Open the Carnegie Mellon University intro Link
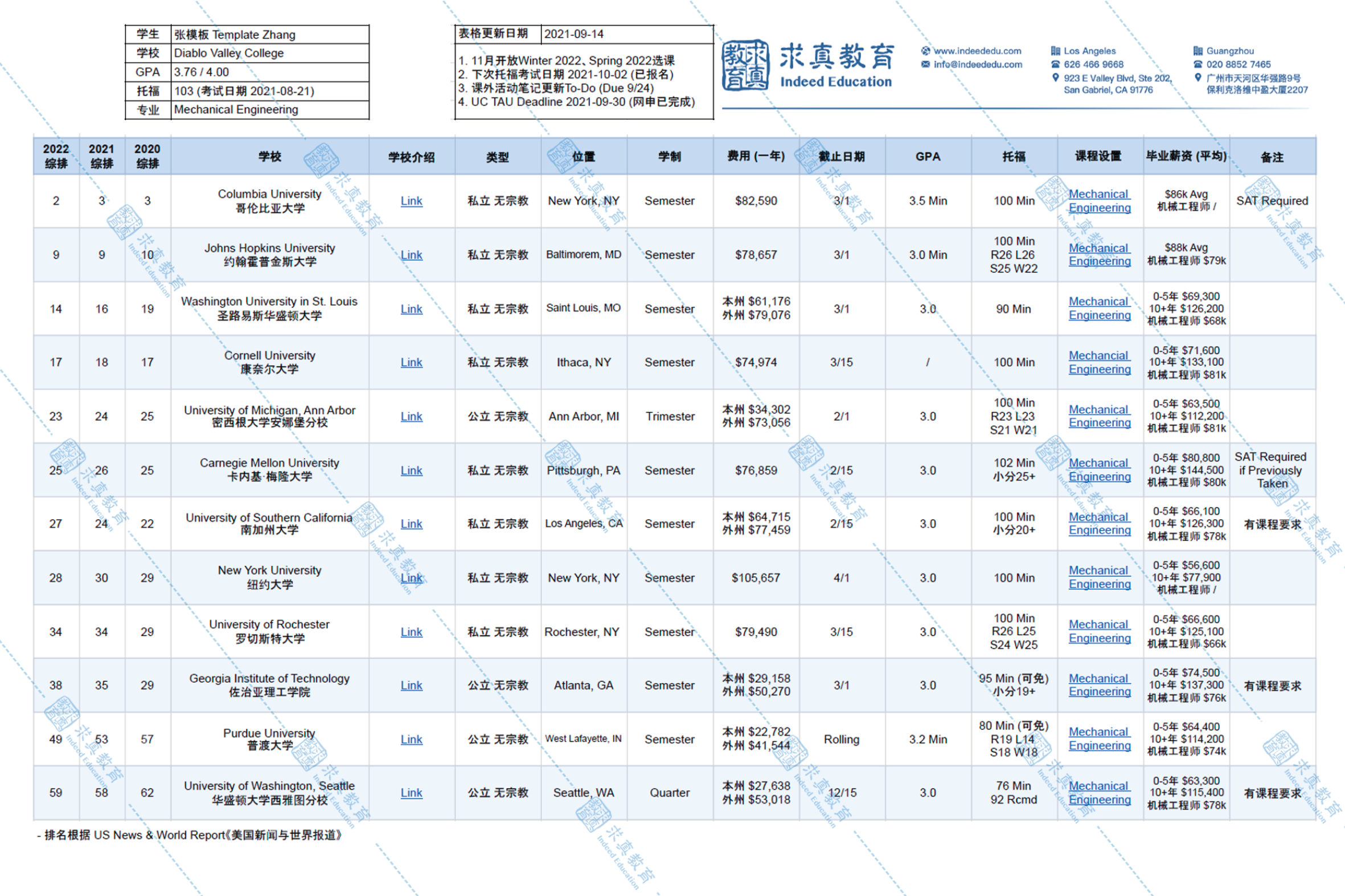 click(x=412, y=471)
